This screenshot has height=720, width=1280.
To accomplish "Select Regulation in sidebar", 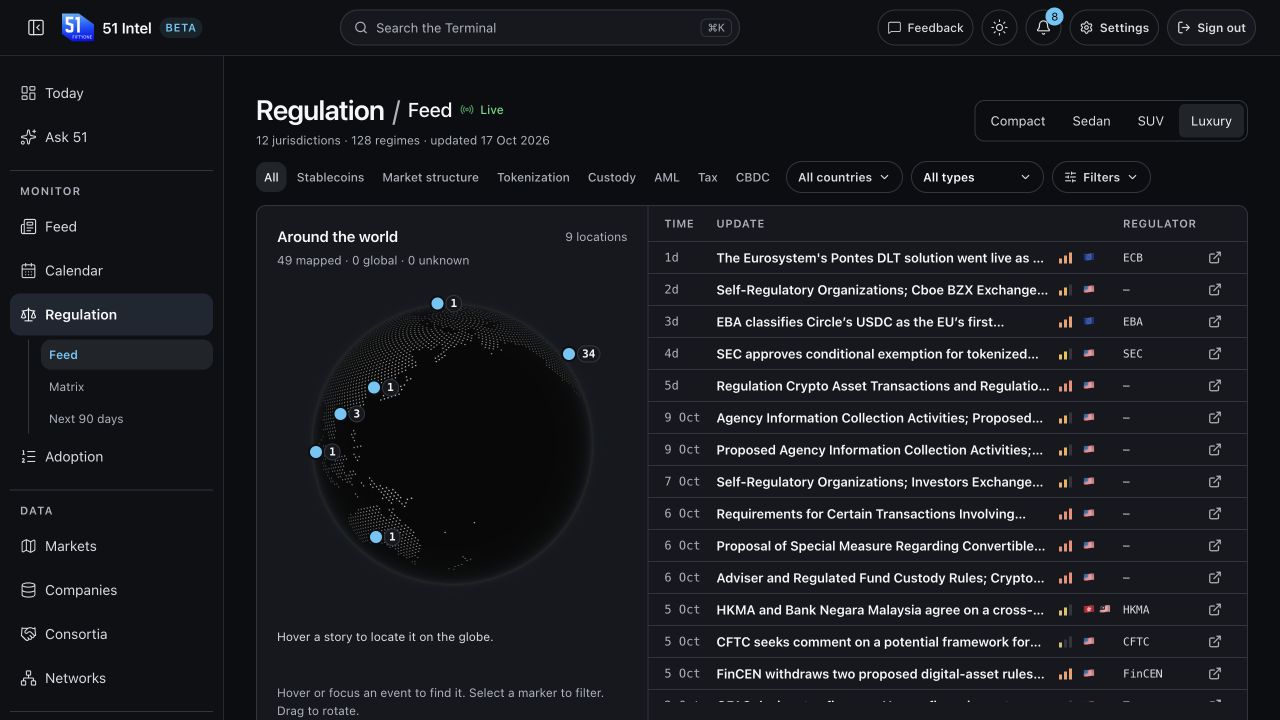I will 111,315.
